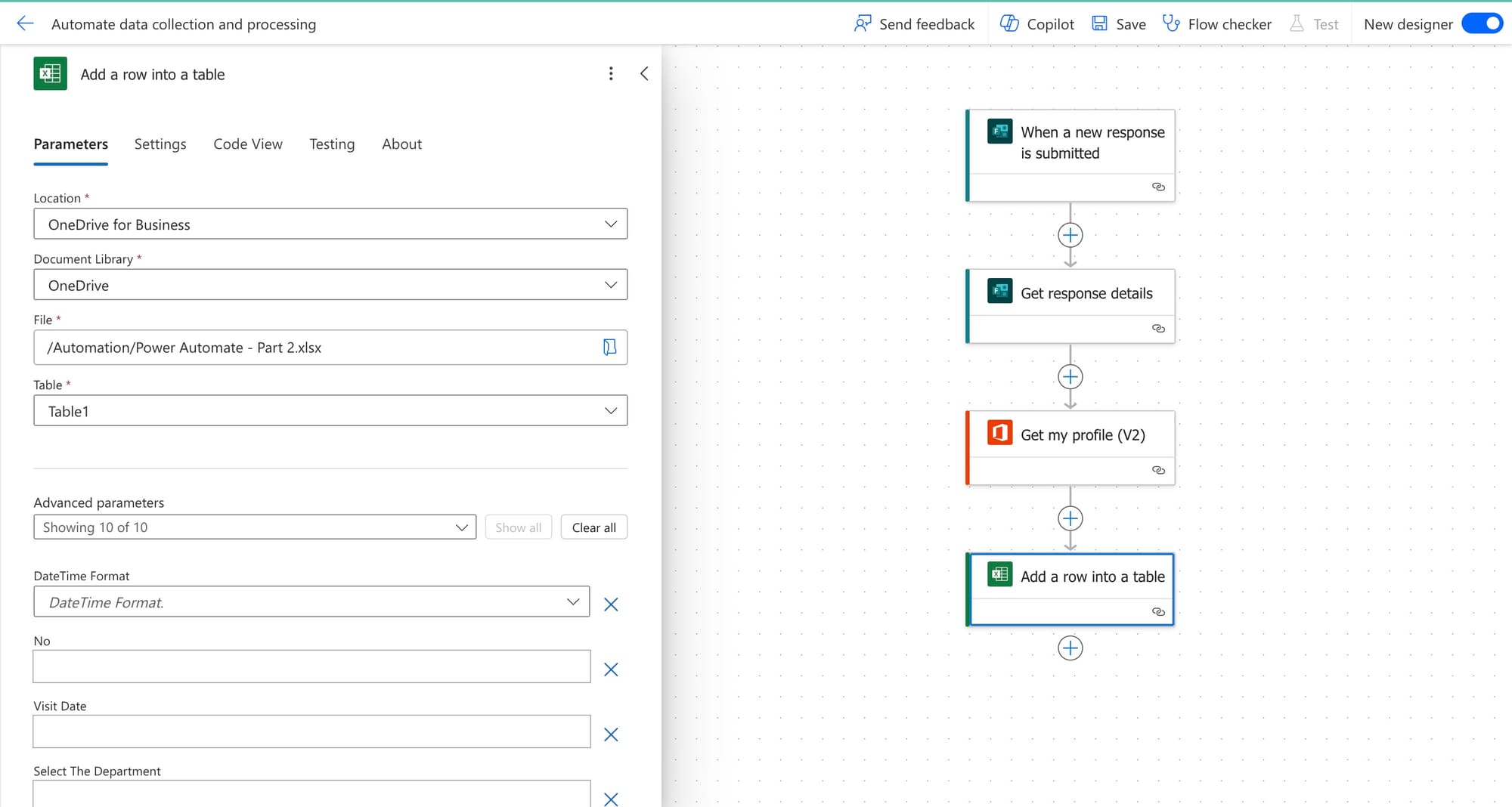Click connection icon on Get response details
Viewport: 1512px width, 807px height.
tap(1158, 328)
